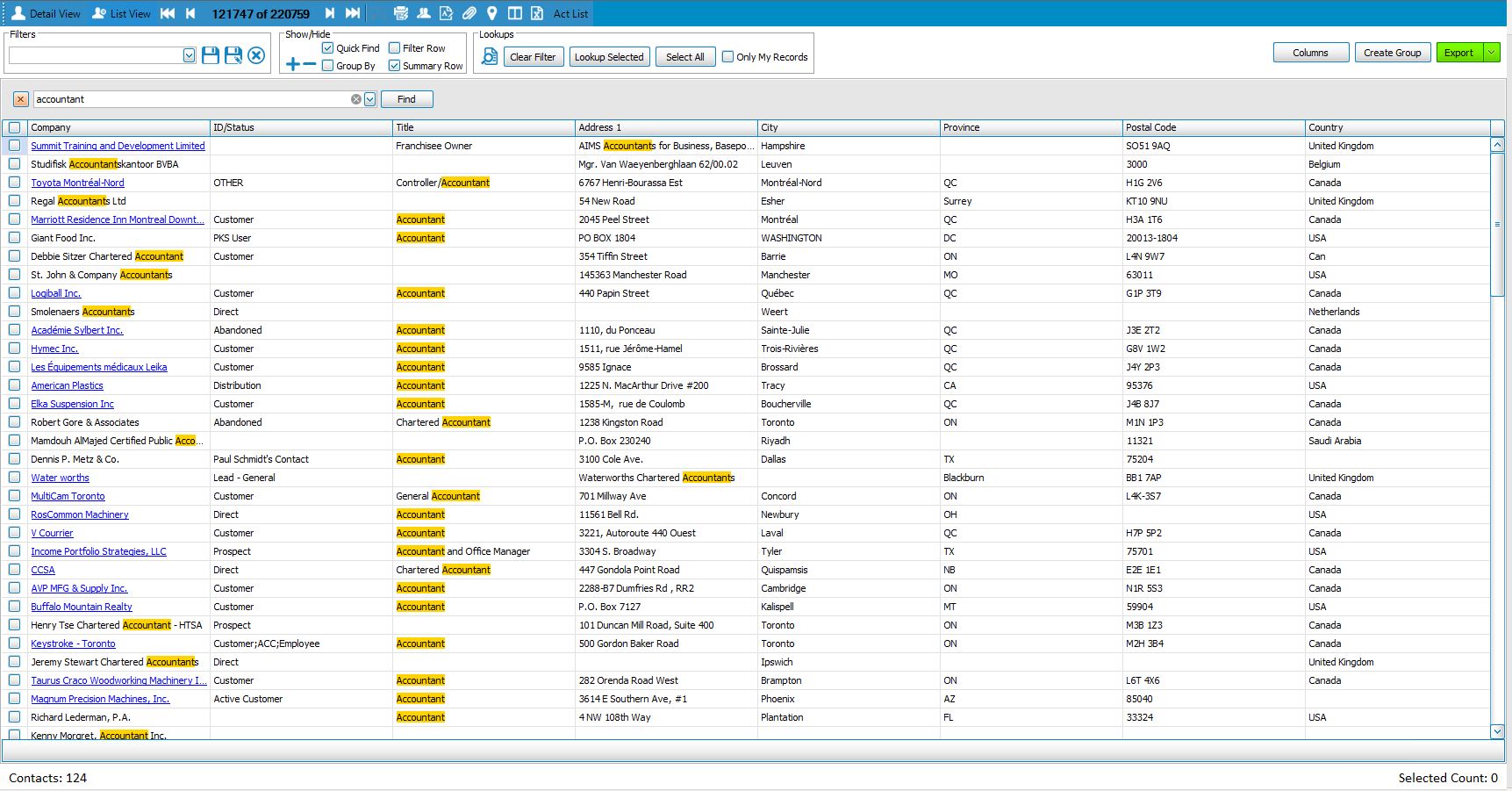
Task: Click into the accountant quick find field
Action: pyautogui.click(x=191, y=99)
